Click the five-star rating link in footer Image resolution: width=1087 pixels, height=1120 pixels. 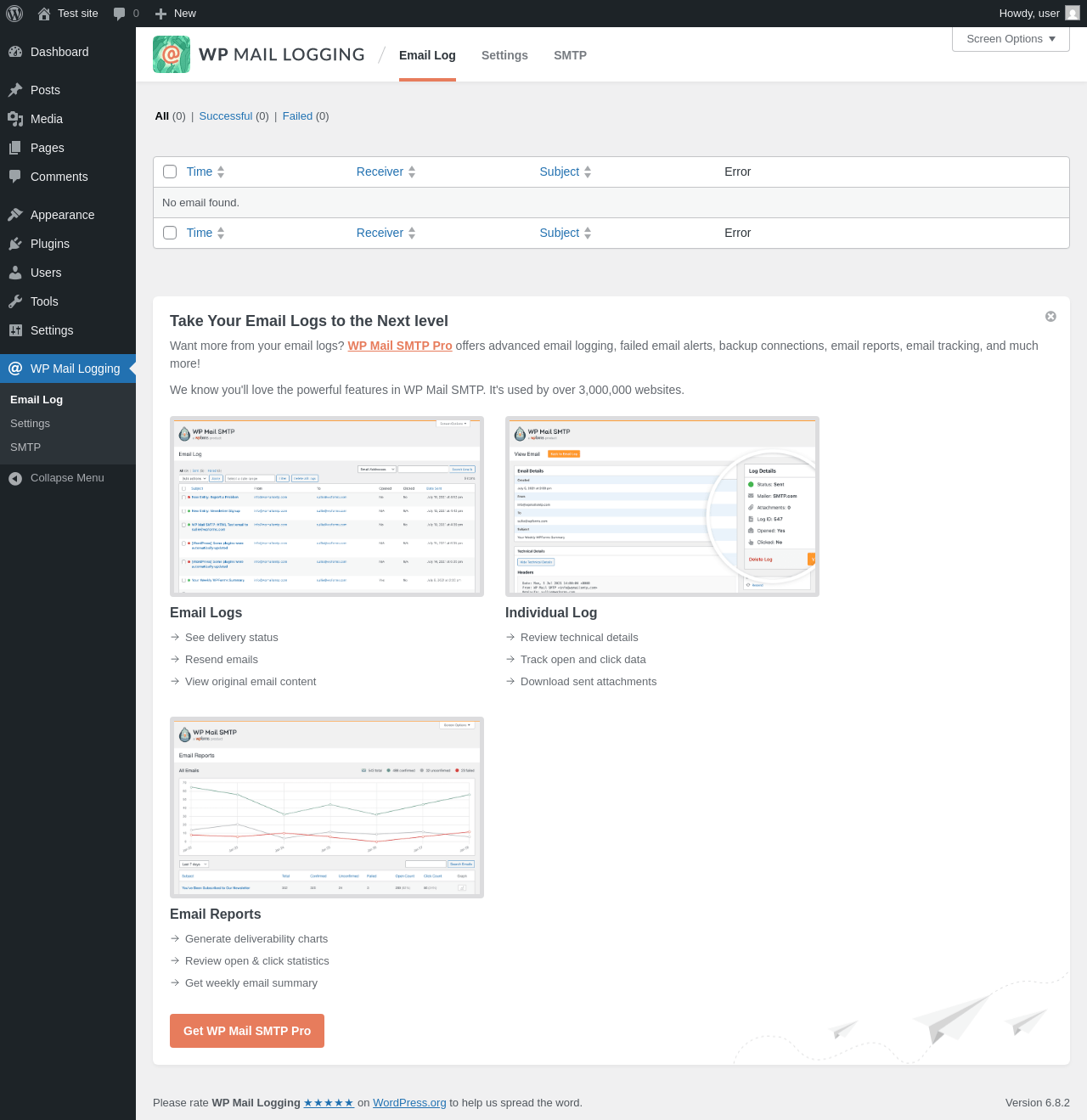[329, 1103]
